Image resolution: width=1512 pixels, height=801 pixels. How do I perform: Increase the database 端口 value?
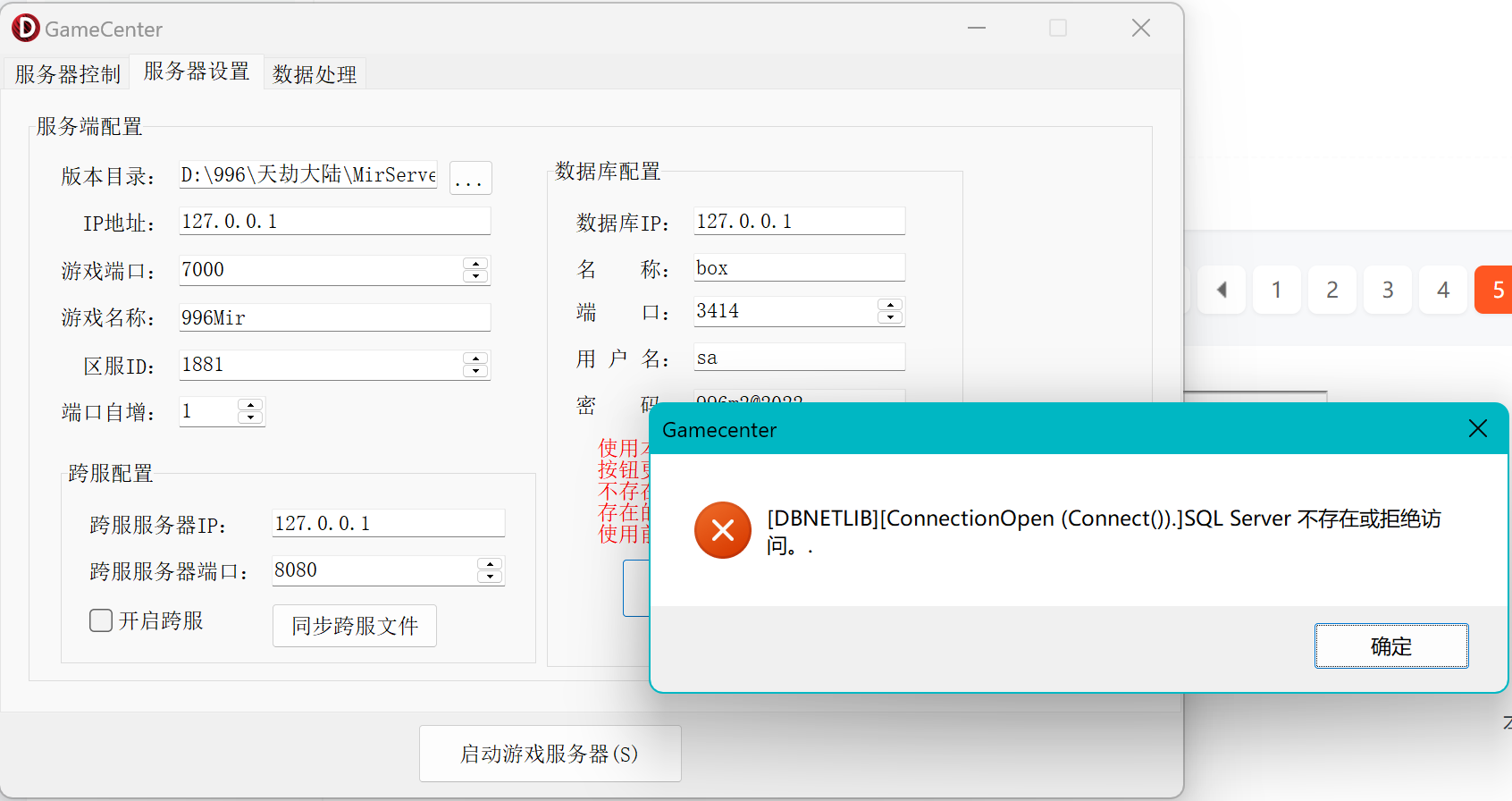(891, 305)
